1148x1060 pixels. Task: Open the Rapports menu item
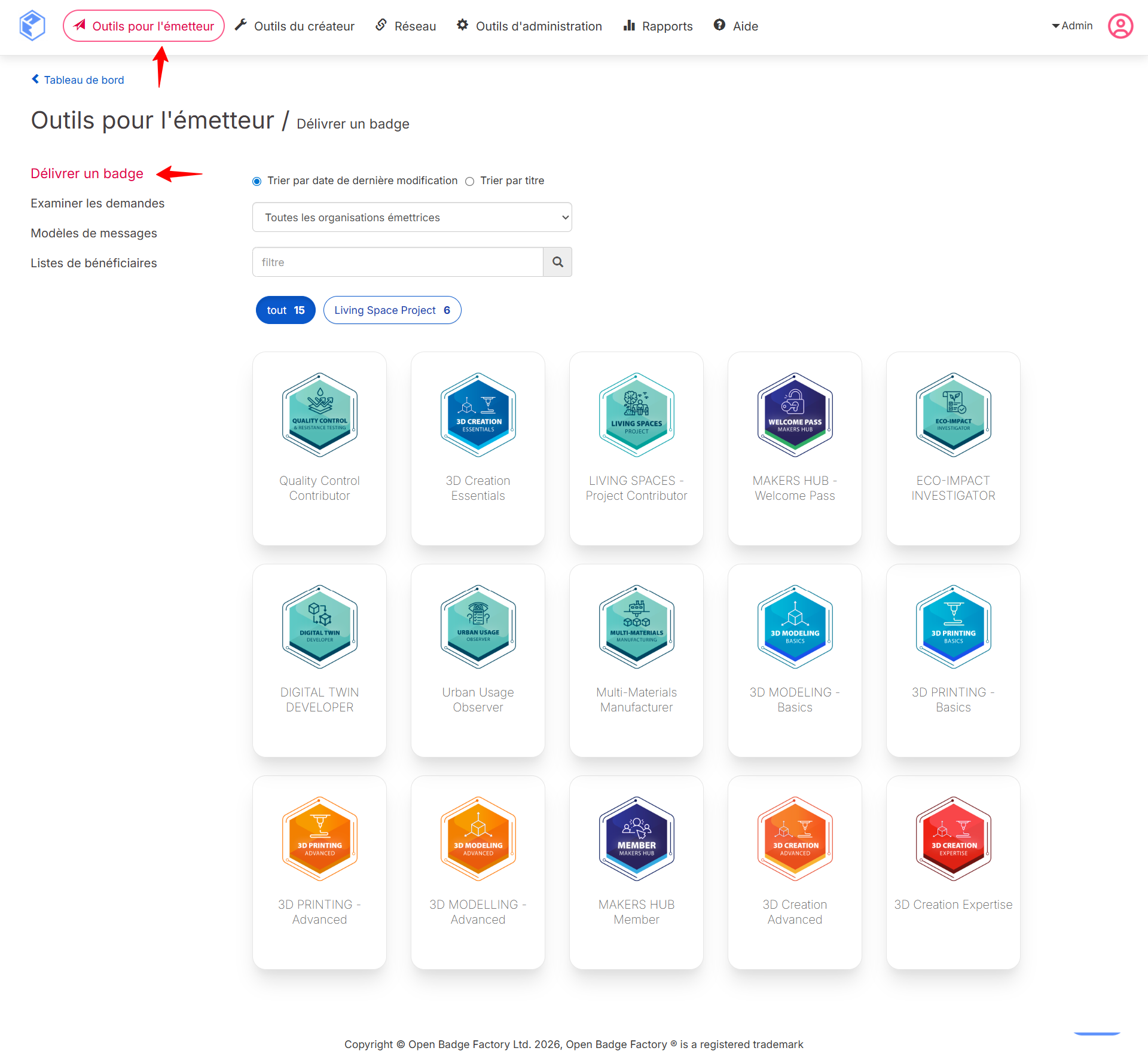click(658, 26)
